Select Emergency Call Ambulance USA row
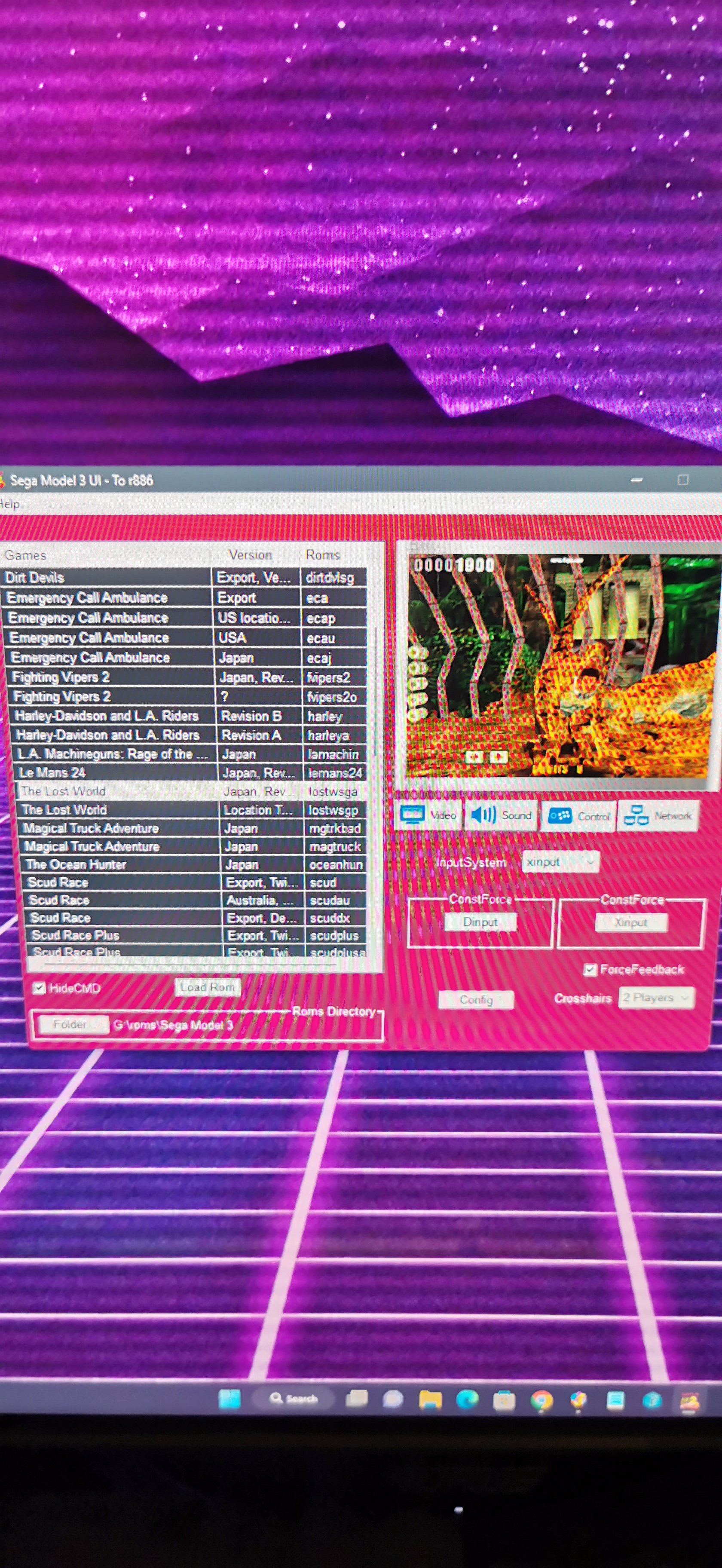Screen dimensions: 722x1568 point(186,638)
